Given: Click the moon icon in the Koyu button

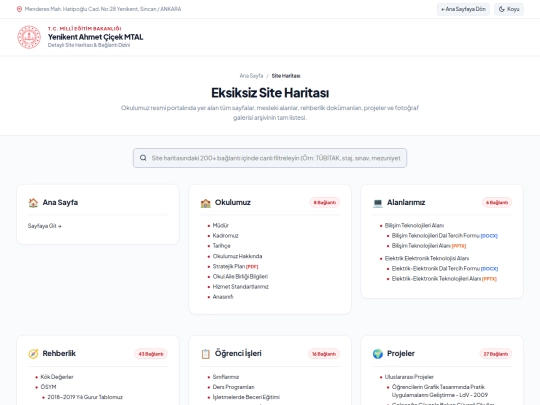Looking at the screenshot, I should click(x=502, y=9).
